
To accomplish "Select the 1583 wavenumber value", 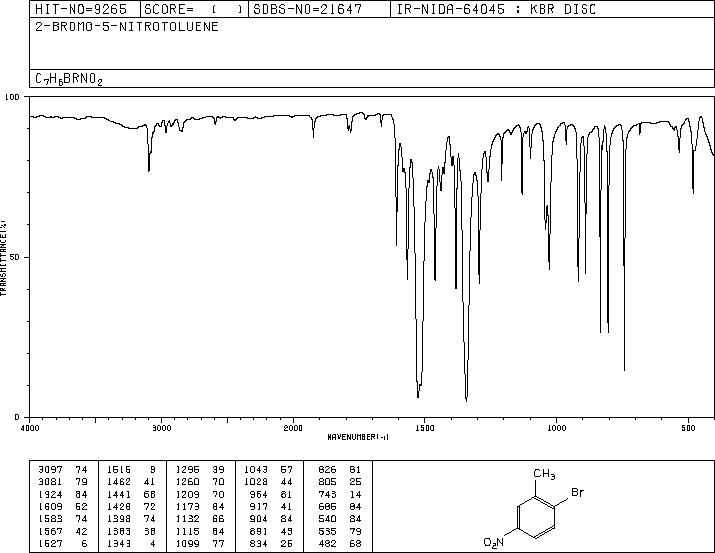I will (51, 519).
